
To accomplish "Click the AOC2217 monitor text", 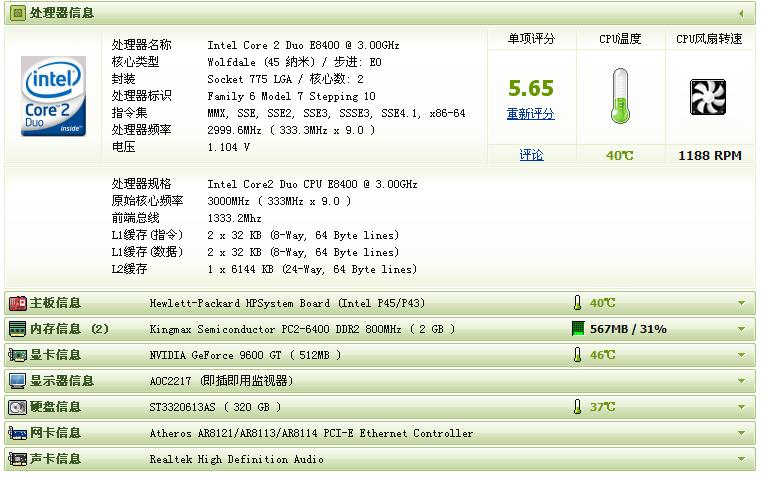I will click(x=221, y=381).
